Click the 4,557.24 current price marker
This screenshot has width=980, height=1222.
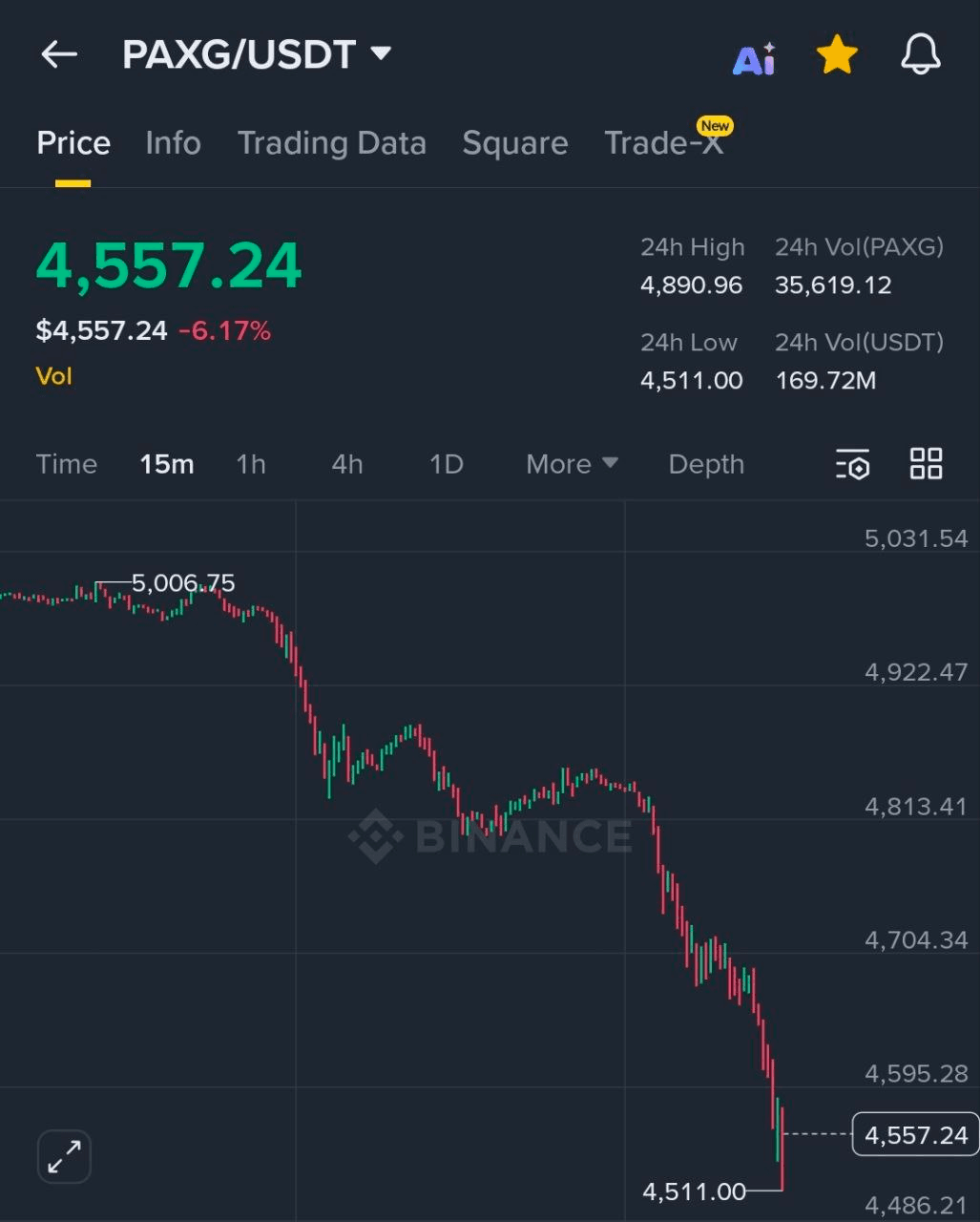915,1135
